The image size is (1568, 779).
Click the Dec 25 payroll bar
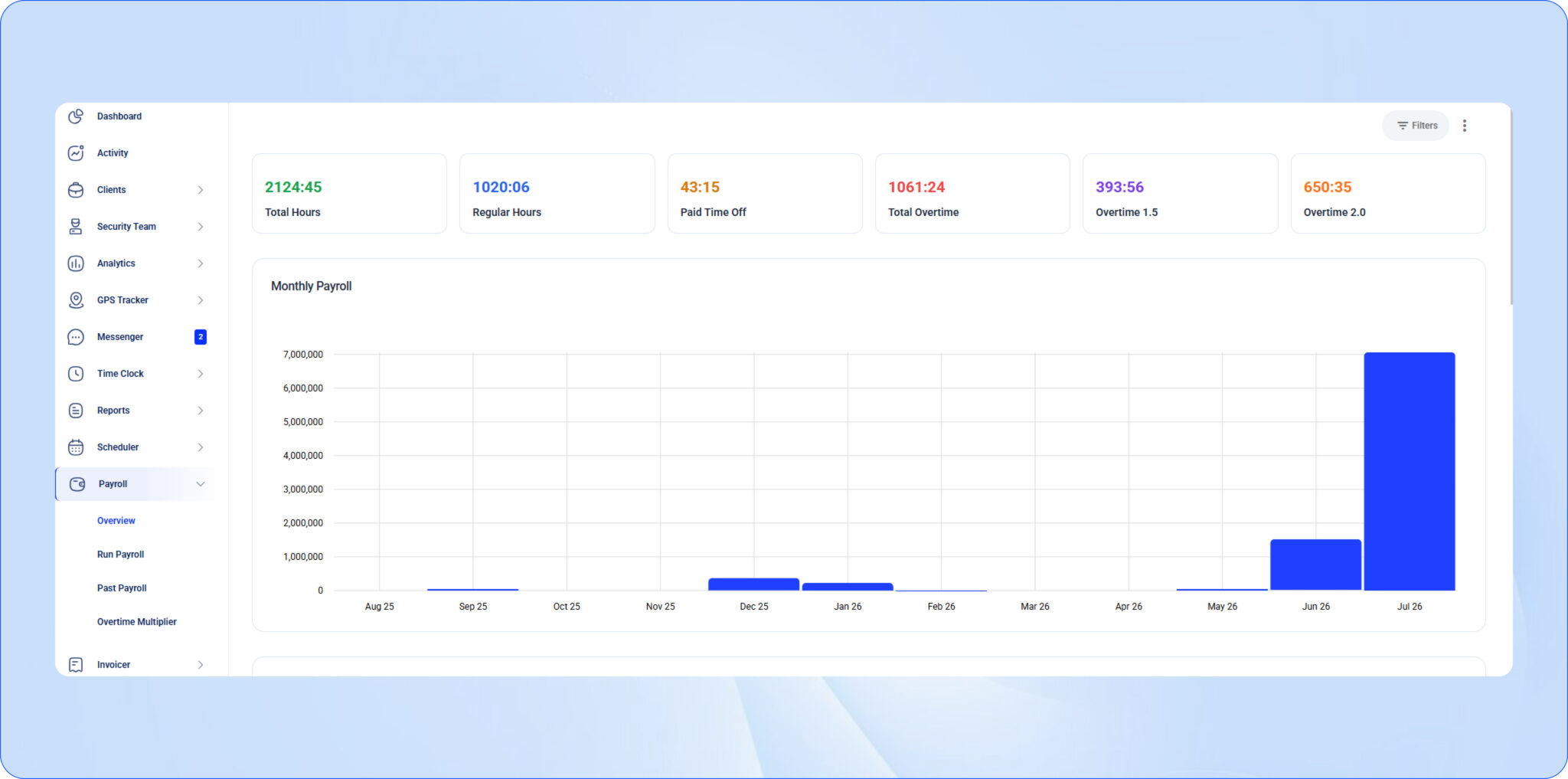(x=754, y=584)
